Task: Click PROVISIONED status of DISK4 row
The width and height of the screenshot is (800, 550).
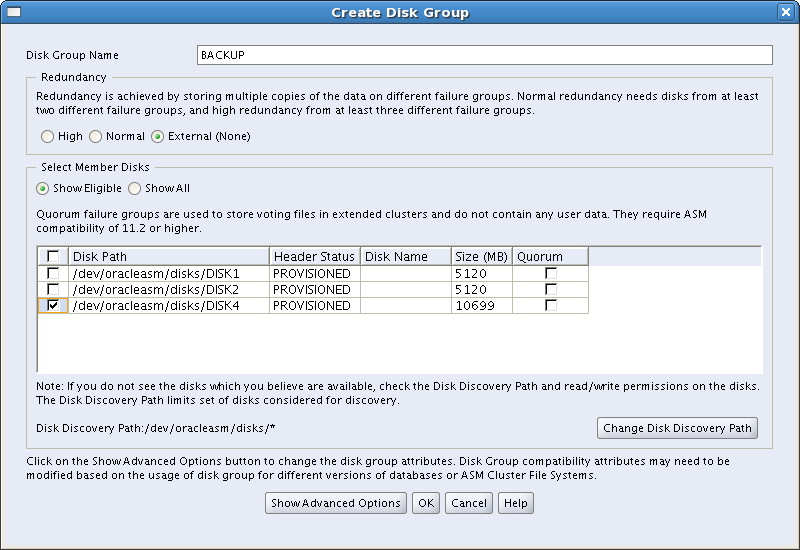Action: coord(315,306)
